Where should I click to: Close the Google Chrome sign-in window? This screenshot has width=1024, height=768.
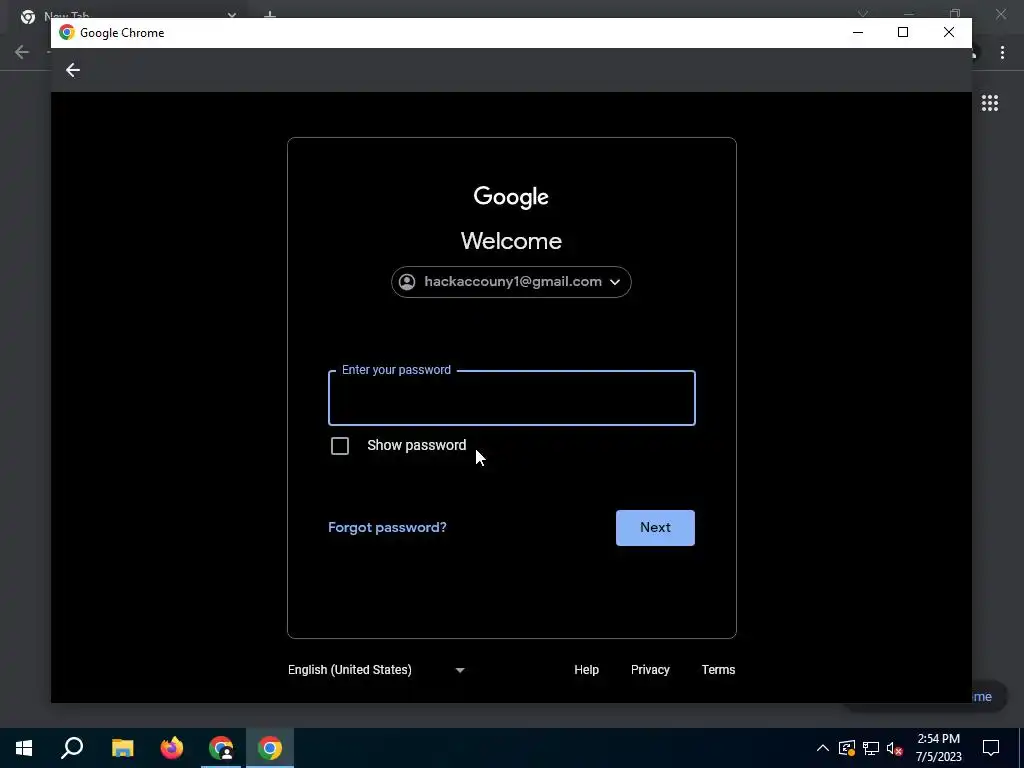949,33
